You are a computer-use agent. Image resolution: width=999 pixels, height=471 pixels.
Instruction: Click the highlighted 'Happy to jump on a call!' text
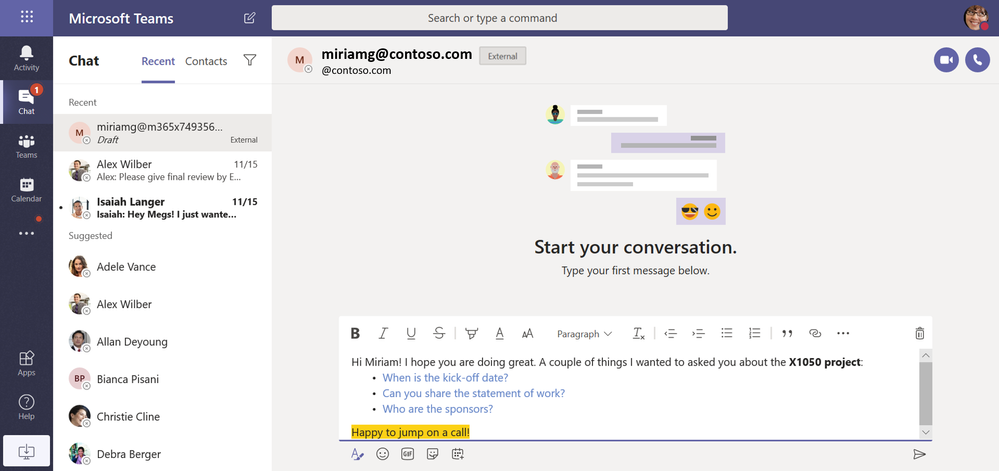(411, 433)
